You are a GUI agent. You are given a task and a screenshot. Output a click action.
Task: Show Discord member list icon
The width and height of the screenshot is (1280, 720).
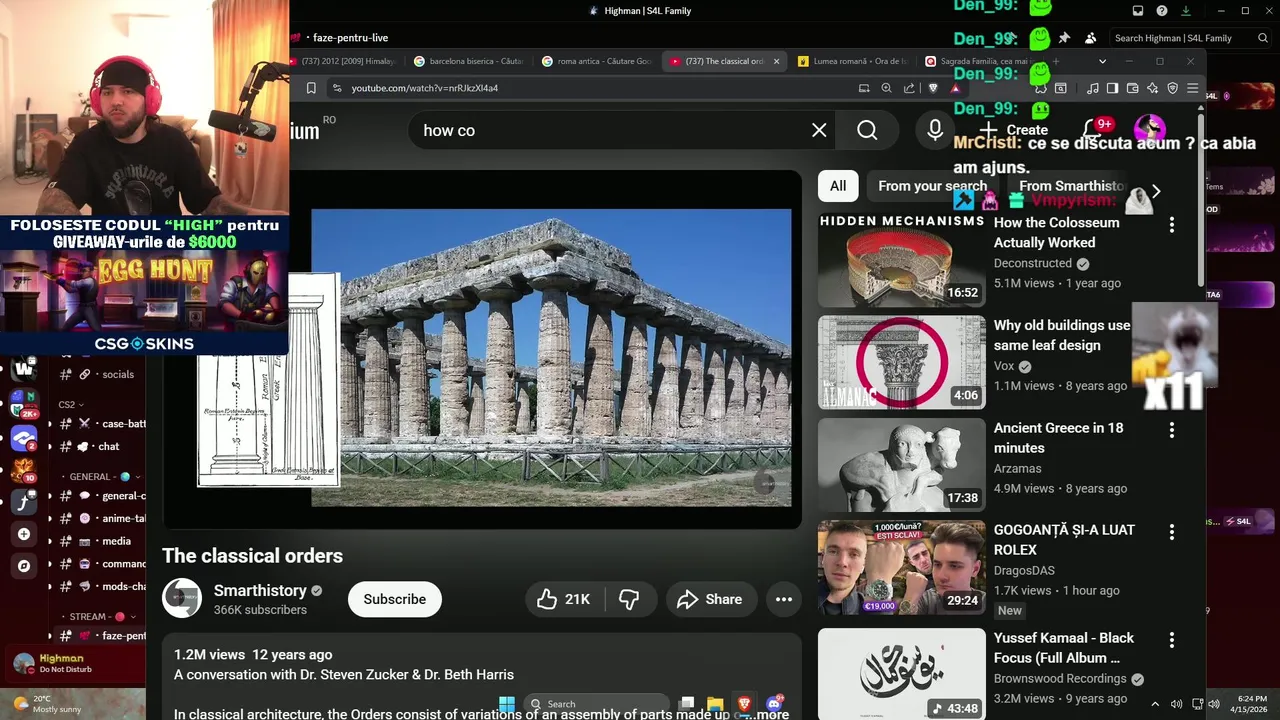coord(1090,38)
